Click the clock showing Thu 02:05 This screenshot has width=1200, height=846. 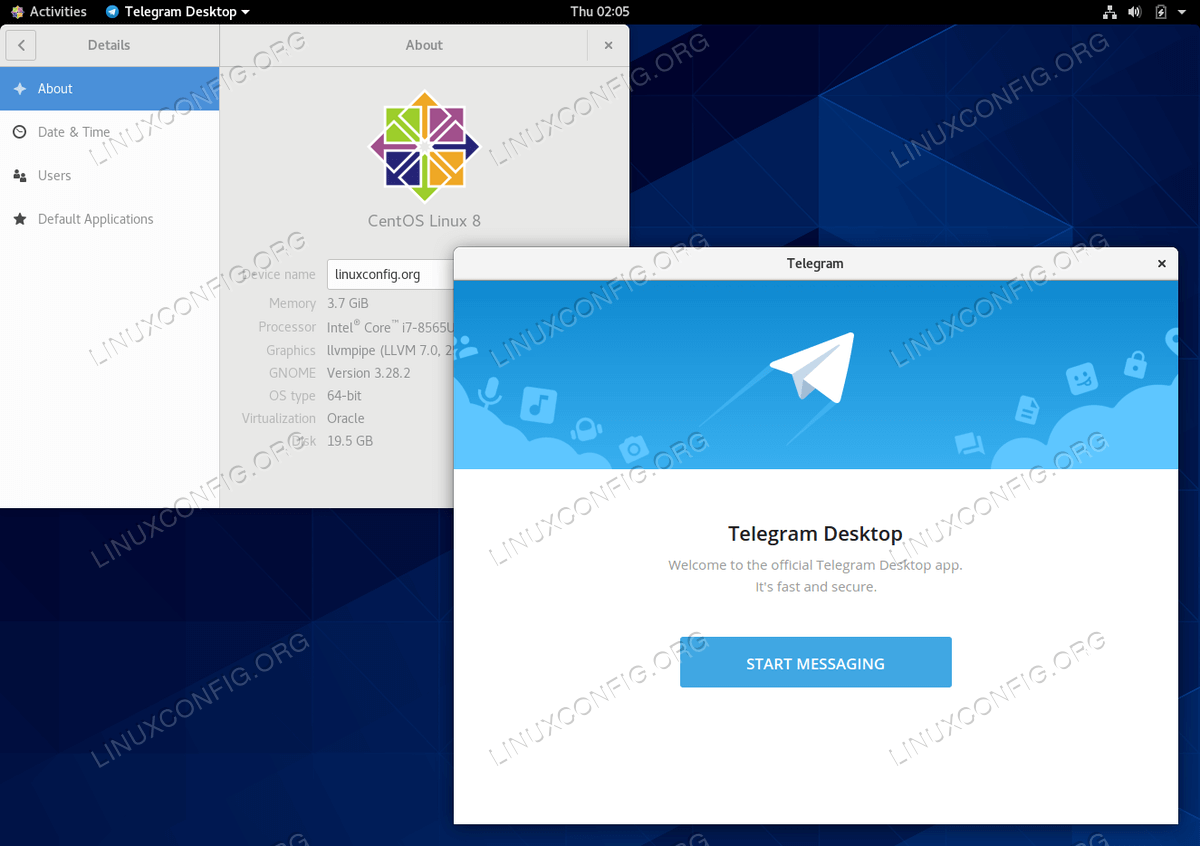[x=600, y=12]
